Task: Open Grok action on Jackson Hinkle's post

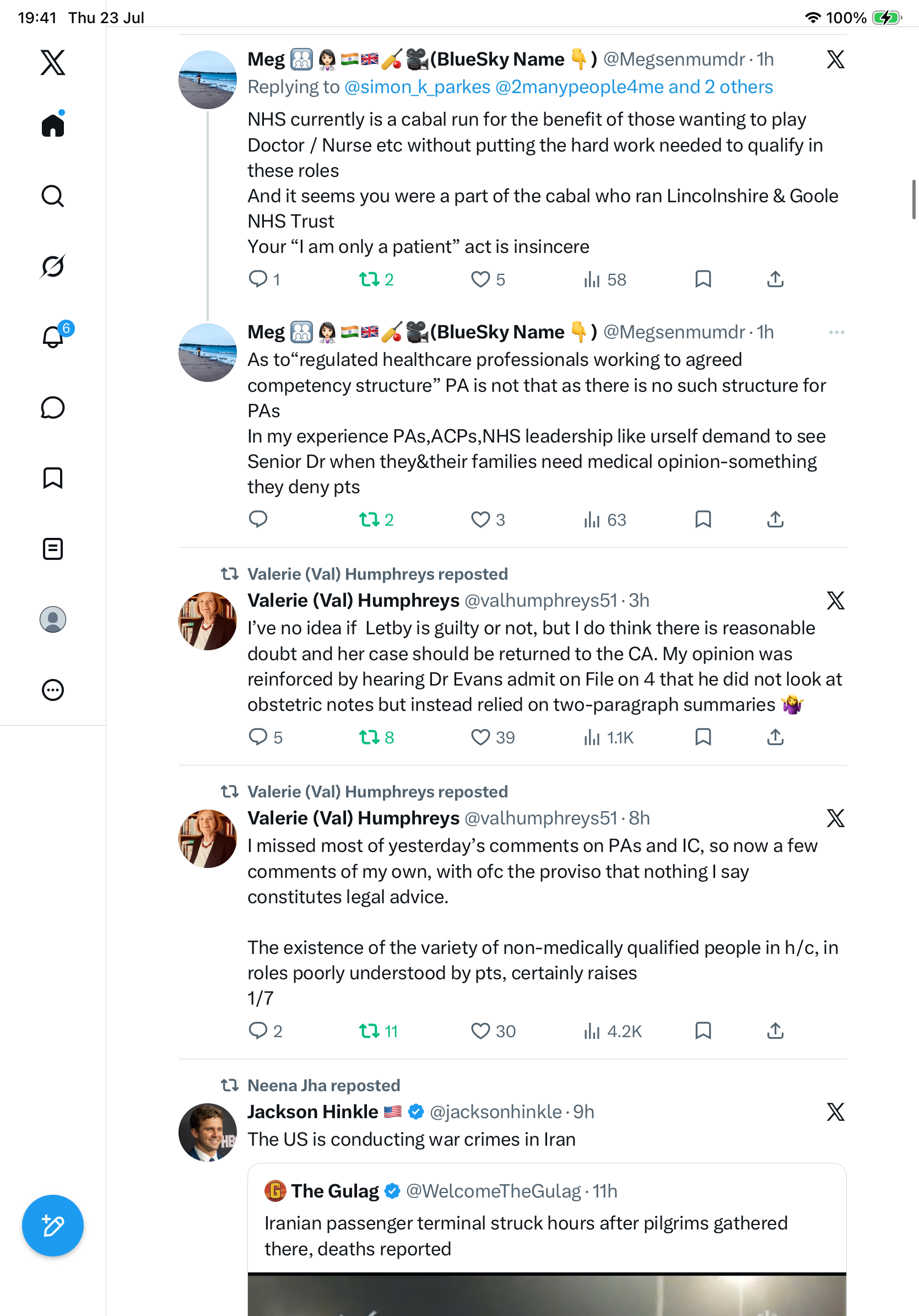Action: click(x=835, y=1112)
